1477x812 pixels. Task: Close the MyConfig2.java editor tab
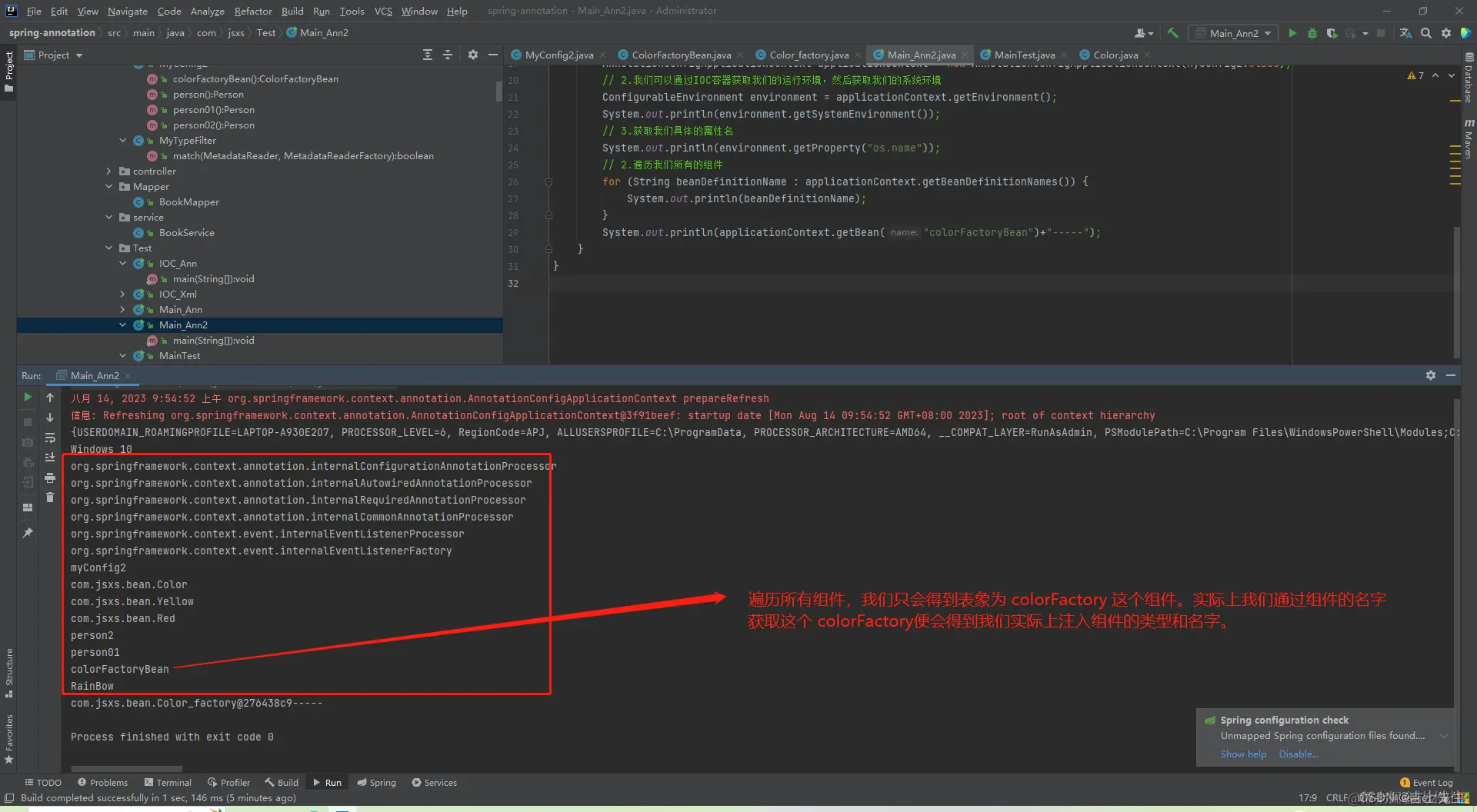pos(602,55)
